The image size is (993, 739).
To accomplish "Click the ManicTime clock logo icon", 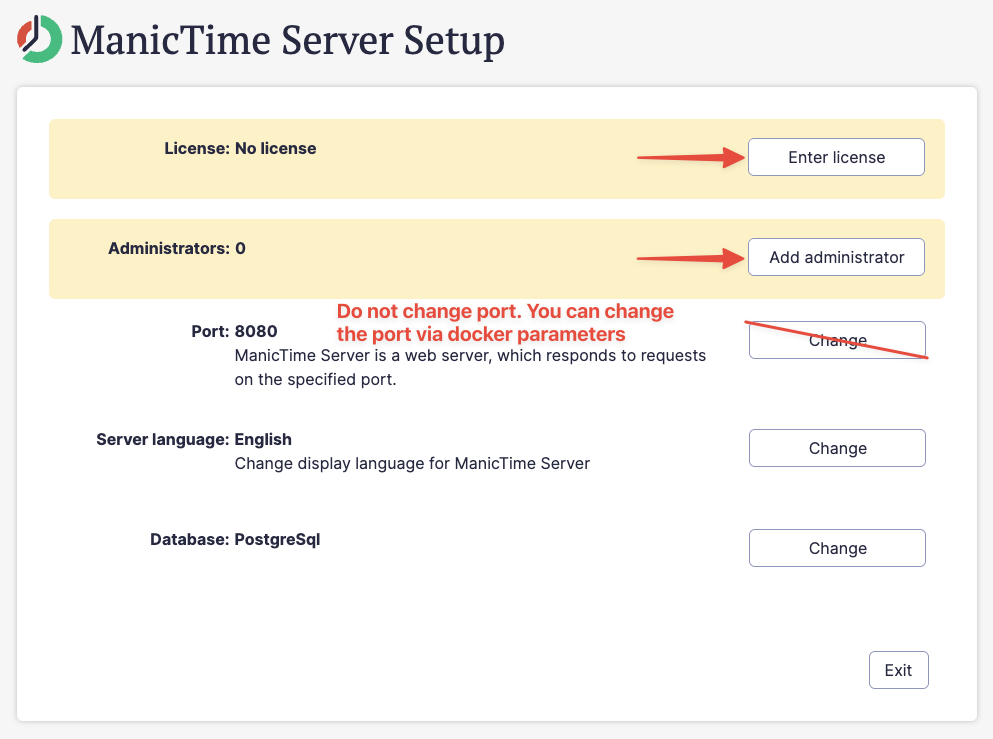I will (38, 39).
